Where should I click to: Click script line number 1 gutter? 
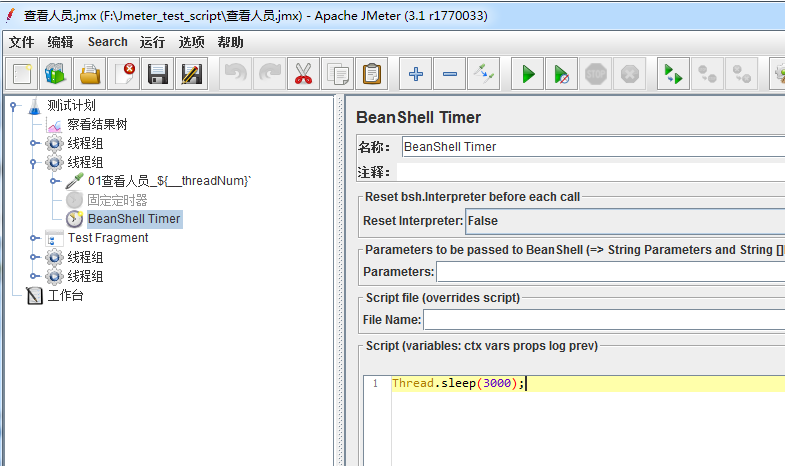(x=375, y=383)
